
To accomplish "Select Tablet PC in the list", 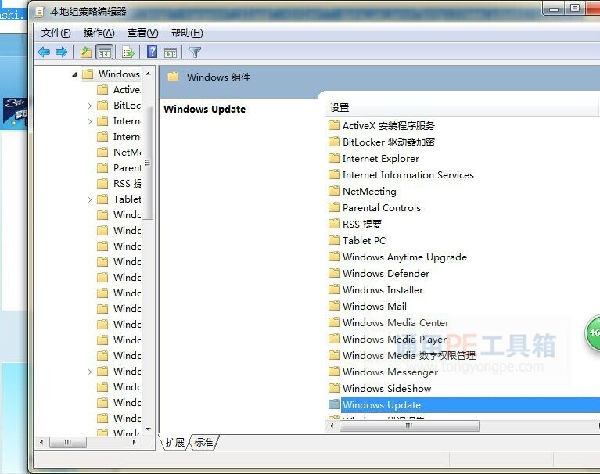I will (x=357, y=241).
